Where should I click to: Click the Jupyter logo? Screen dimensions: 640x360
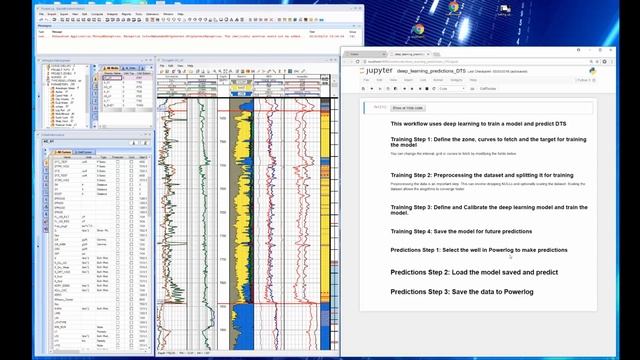point(376,71)
